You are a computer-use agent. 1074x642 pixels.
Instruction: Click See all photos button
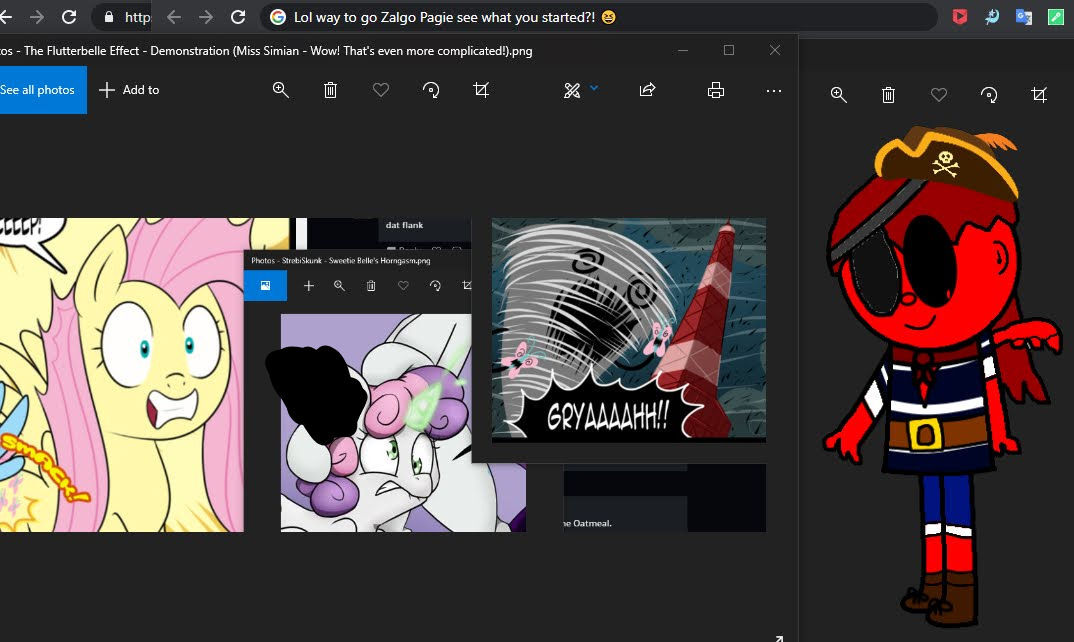click(x=38, y=90)
